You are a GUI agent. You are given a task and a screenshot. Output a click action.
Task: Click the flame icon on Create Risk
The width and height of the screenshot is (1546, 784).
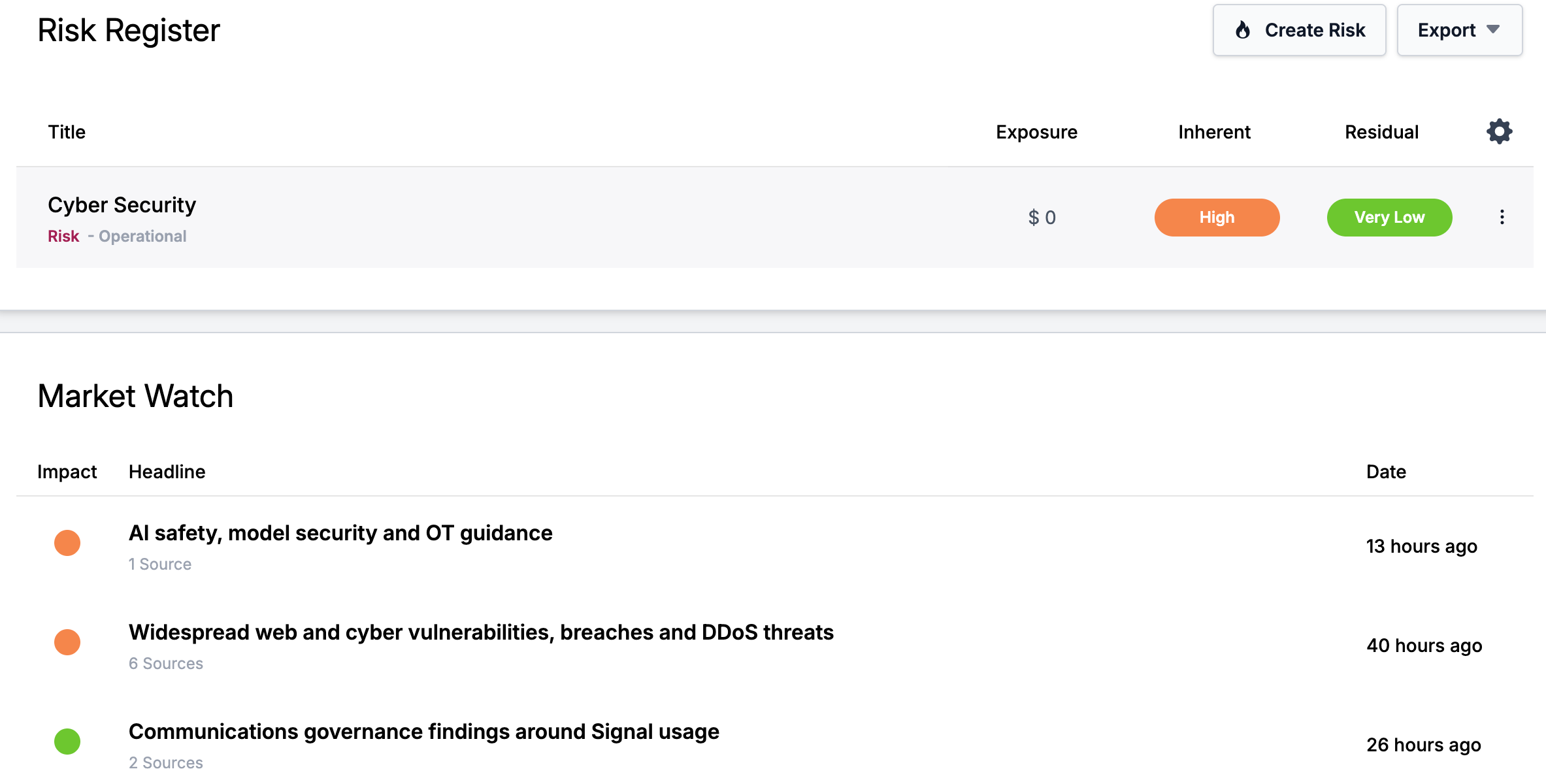(x=1243, y=30)
